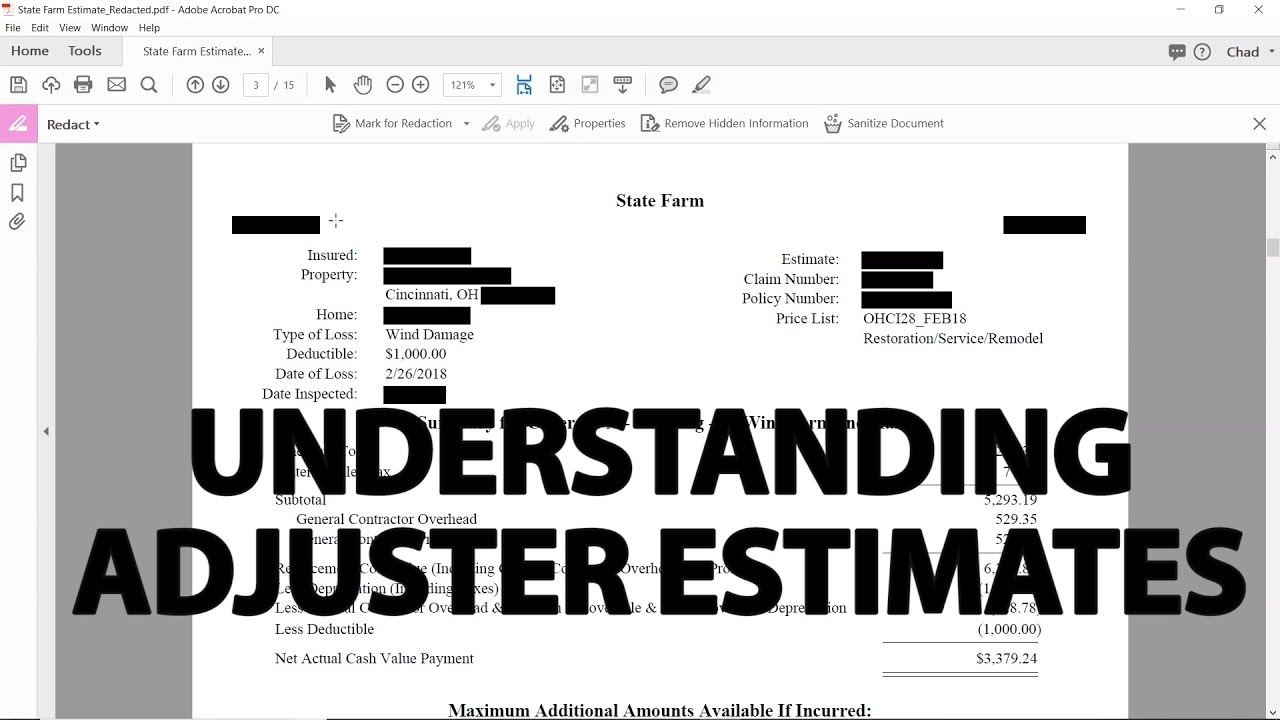Toggle full screen mode icon
The width and height of the screenshot is (1280, 720).
[590, 85]
